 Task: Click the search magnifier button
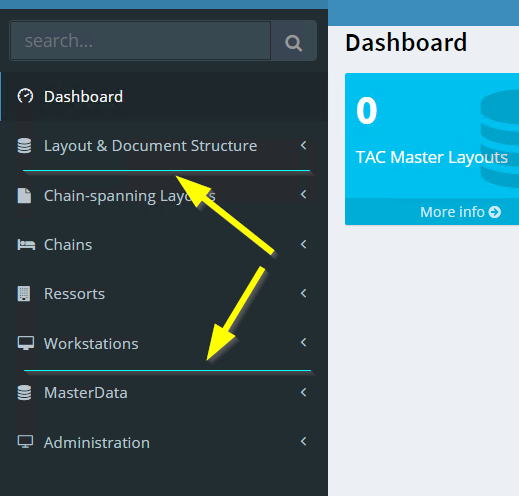pos(294,41)
